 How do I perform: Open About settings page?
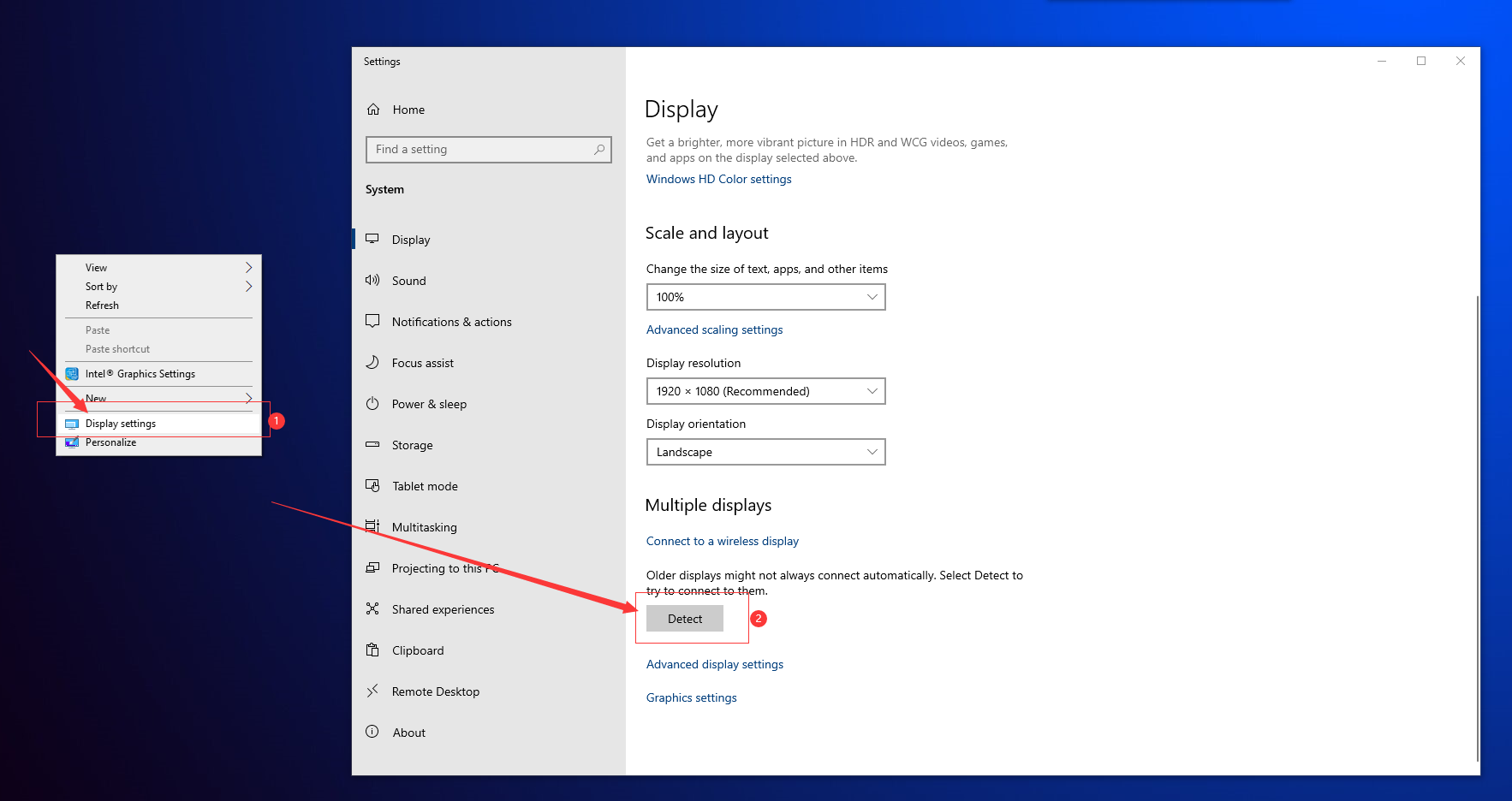coord(489,733)
